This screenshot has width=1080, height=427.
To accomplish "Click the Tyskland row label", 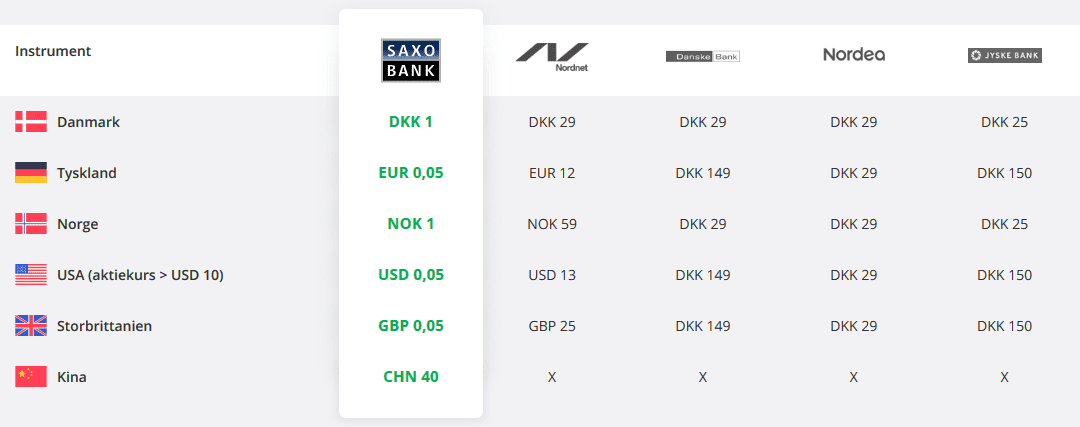I will coord(87,173).
